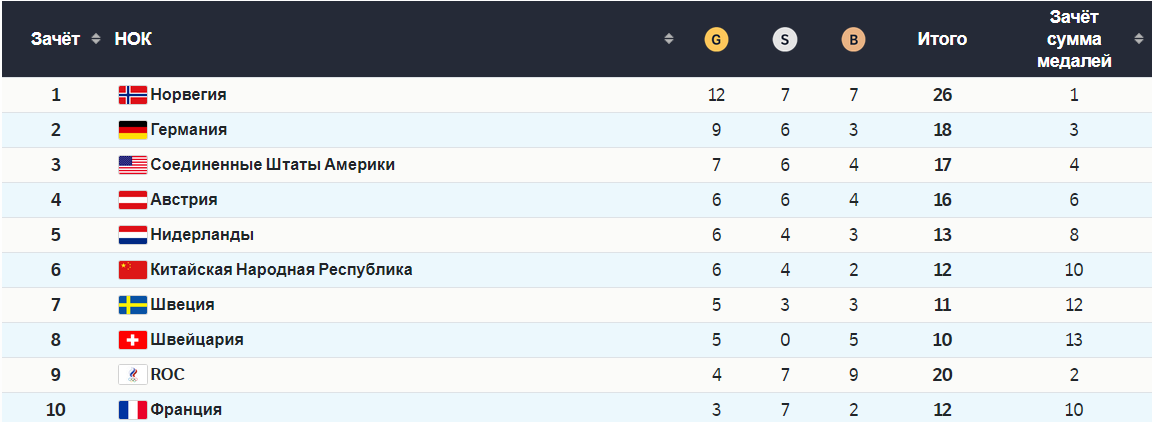Click the Germany flag icon

pos(132,130)
